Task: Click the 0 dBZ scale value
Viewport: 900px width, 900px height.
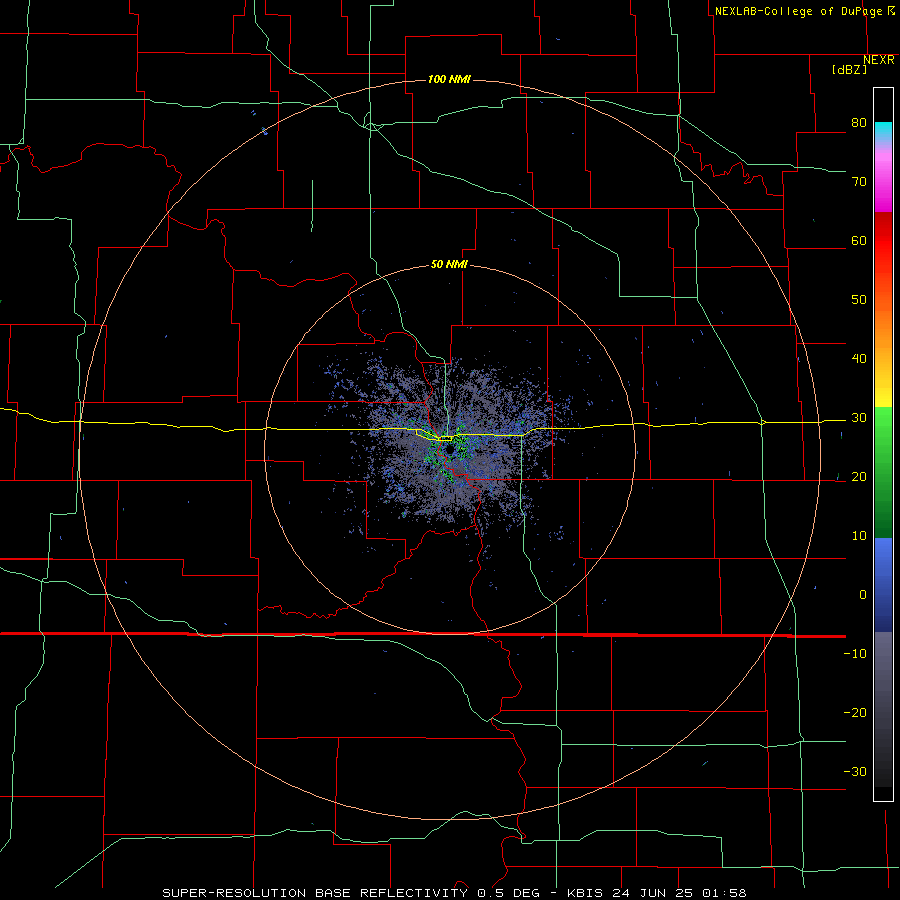Action: pyautogui.click(x=863, y=595)
